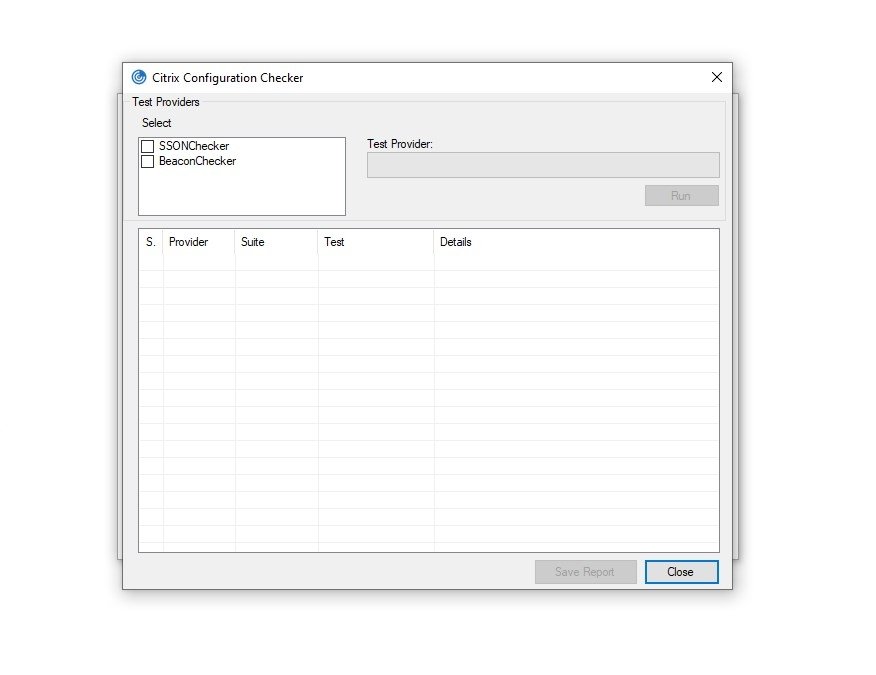The width and height of the screenshot is (876, 675).
Task: Click the Citrix logo icon in title bar
Action: [x=139, y=77]
